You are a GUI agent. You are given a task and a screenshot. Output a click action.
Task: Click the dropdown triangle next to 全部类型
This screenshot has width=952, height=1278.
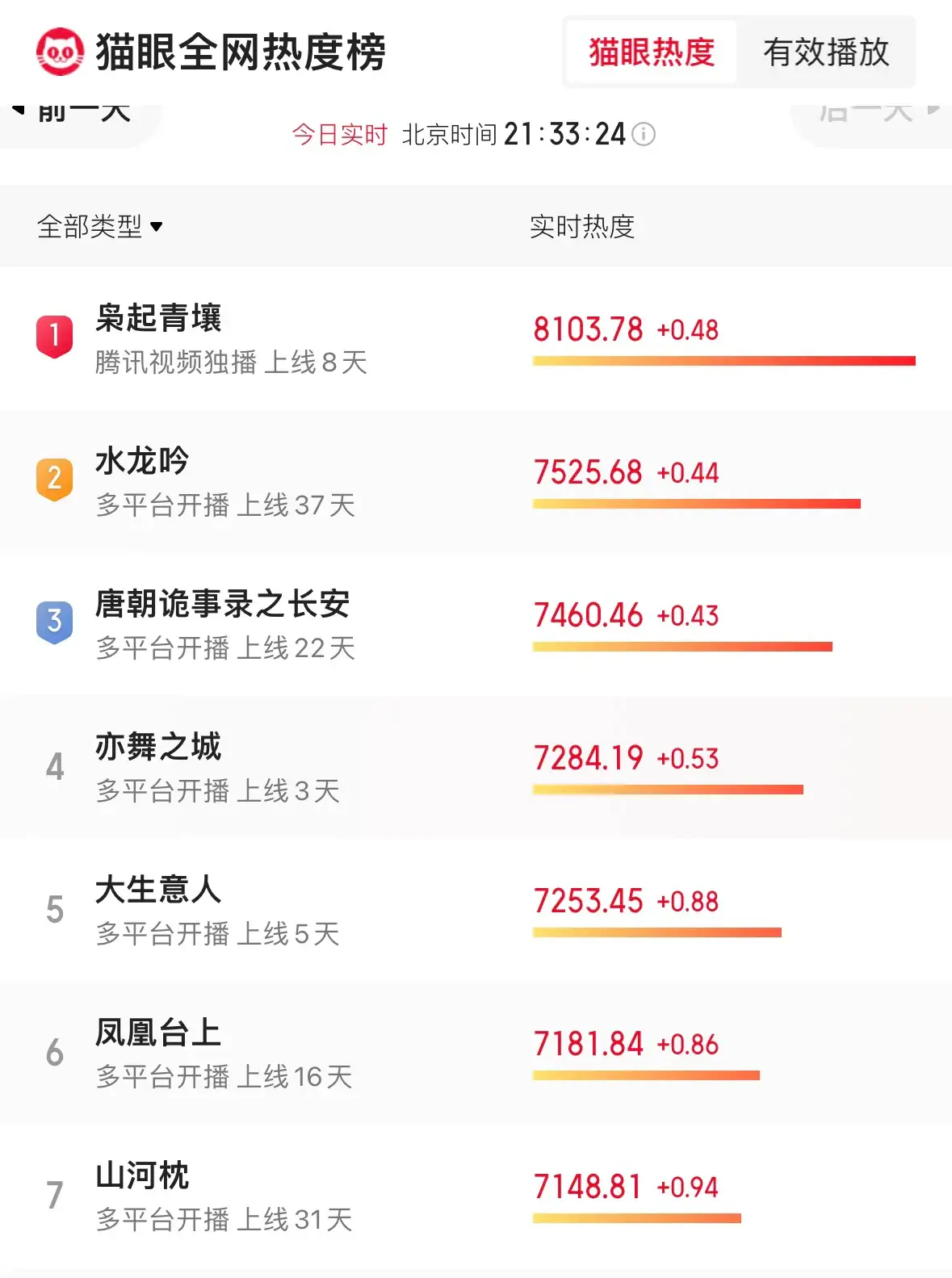point(157,227)
